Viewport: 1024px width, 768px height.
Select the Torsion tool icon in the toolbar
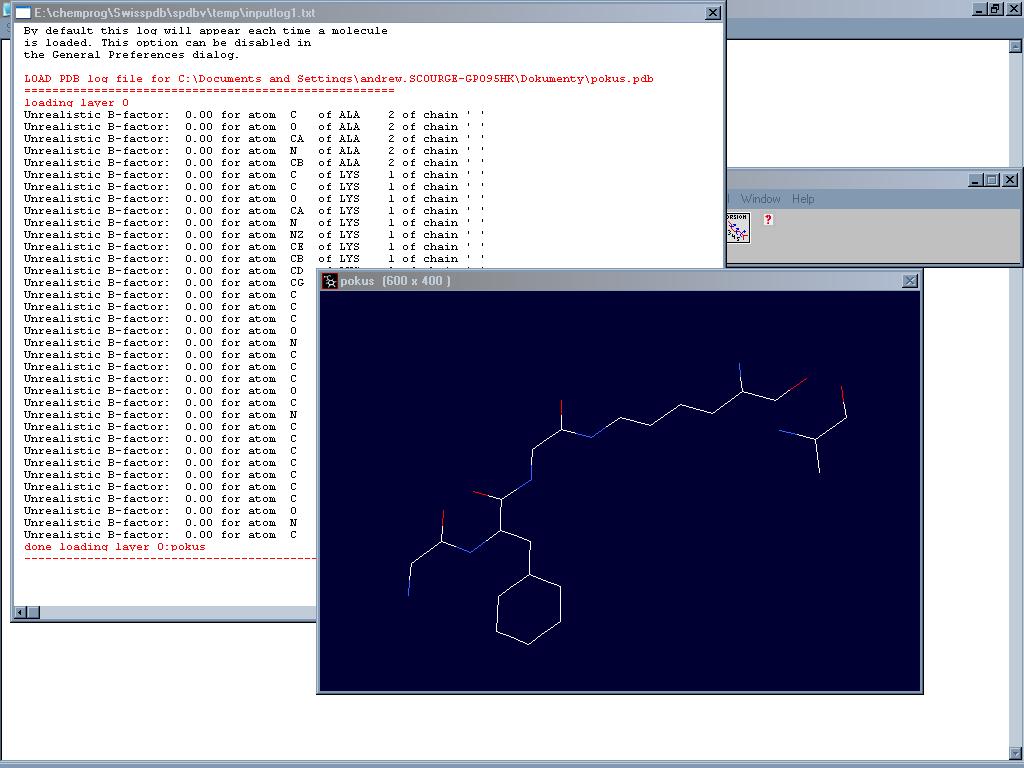click(x=738, y=227)
